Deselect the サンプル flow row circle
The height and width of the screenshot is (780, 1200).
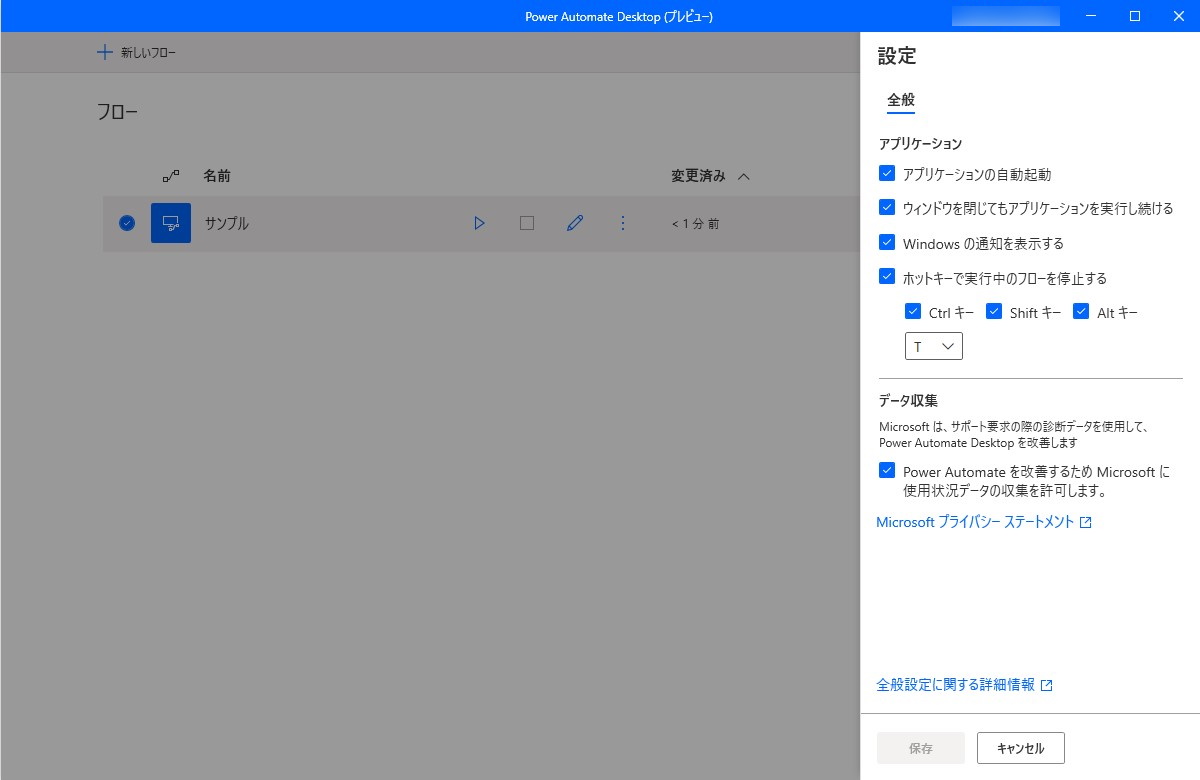pos(126,223)
